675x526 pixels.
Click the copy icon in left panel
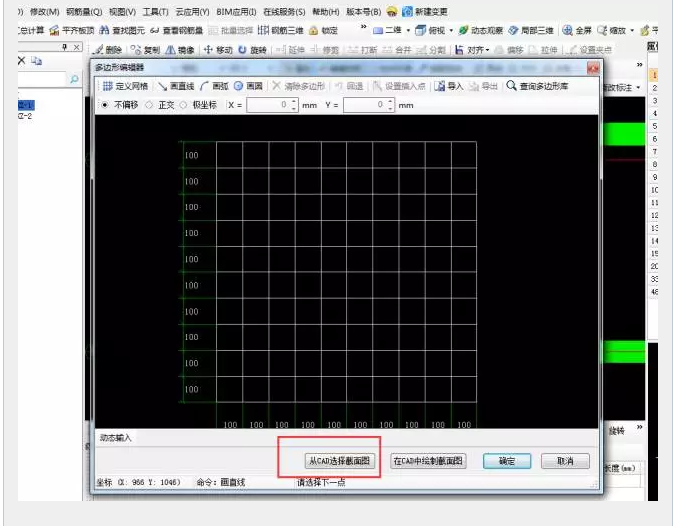[37, 61]
